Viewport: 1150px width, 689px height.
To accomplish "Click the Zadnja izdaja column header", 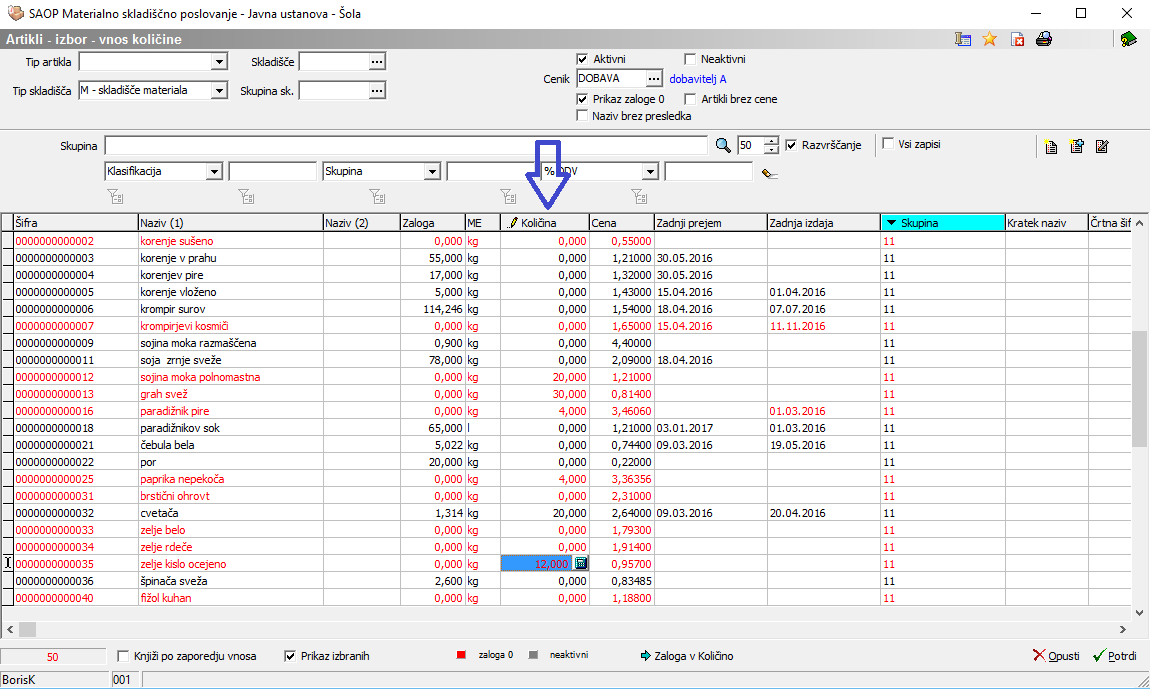I will 824,222.
